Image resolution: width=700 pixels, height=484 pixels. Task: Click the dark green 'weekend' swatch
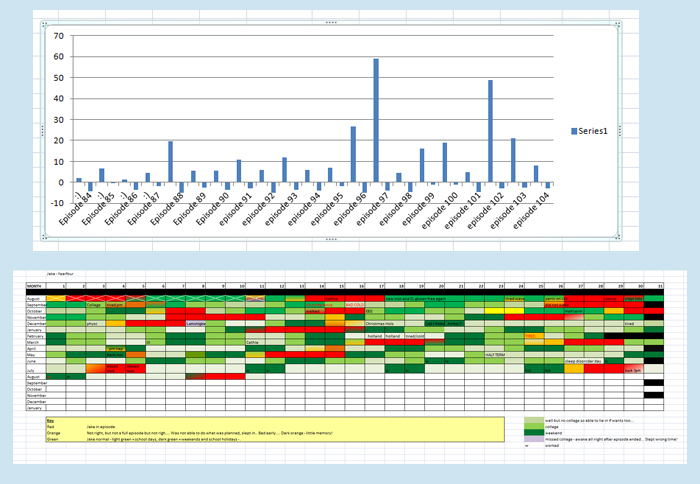534,433
